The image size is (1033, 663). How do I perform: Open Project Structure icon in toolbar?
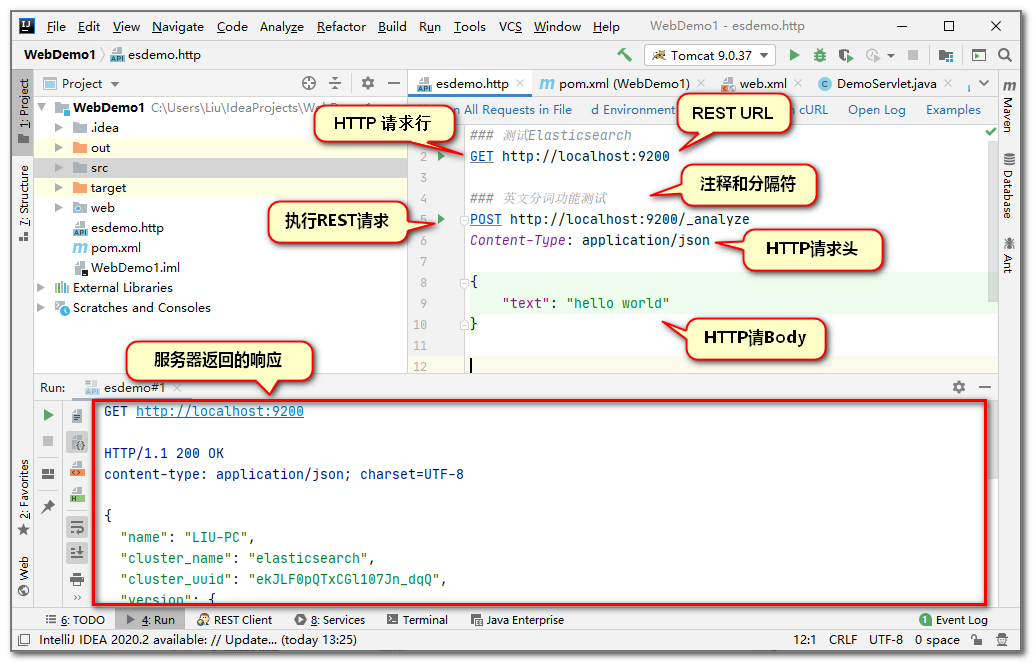click(946, 55)
